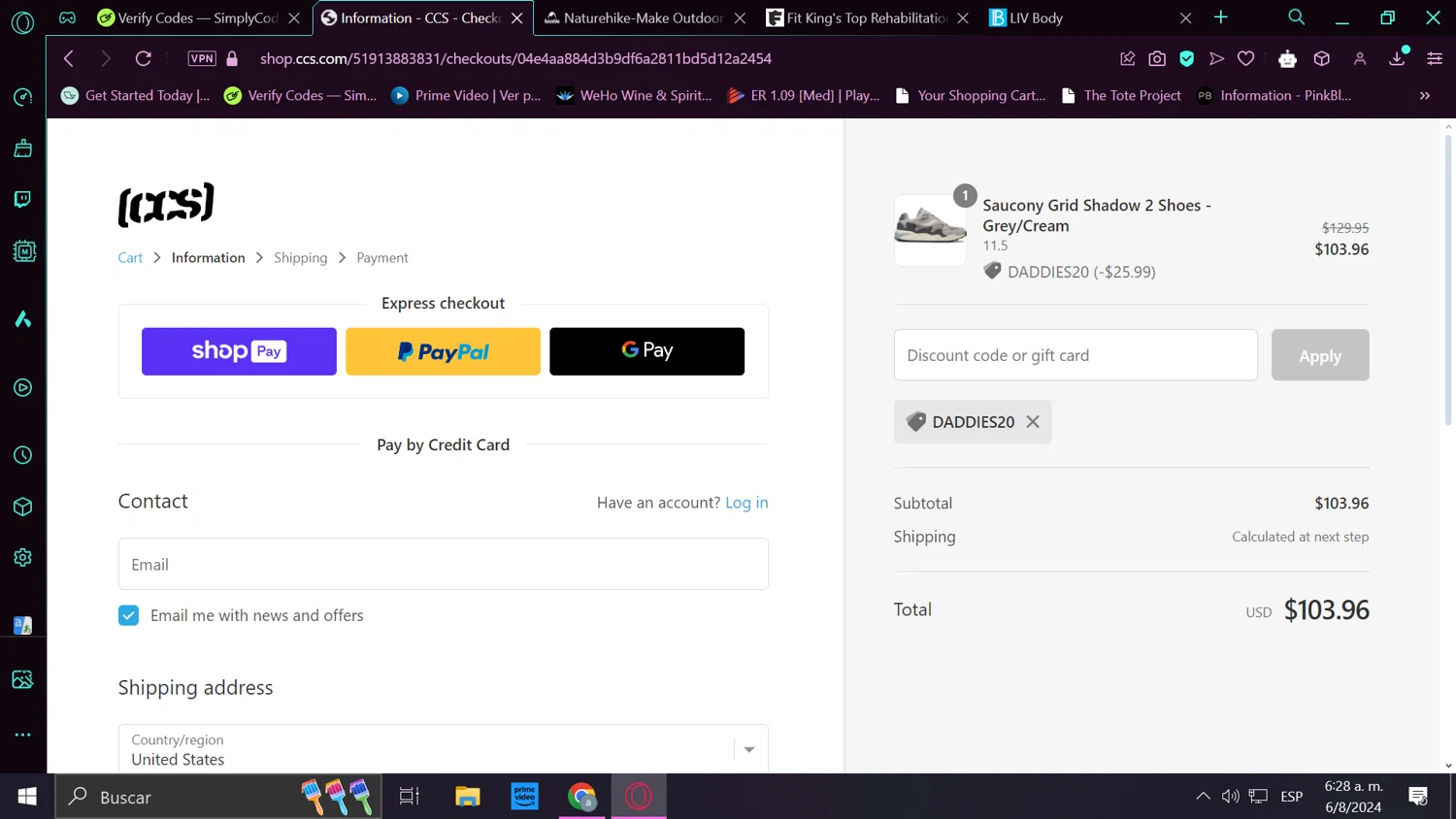1456x819 pixels.
Task: Take a snapshot with the camera icon
Action: 1157,58
